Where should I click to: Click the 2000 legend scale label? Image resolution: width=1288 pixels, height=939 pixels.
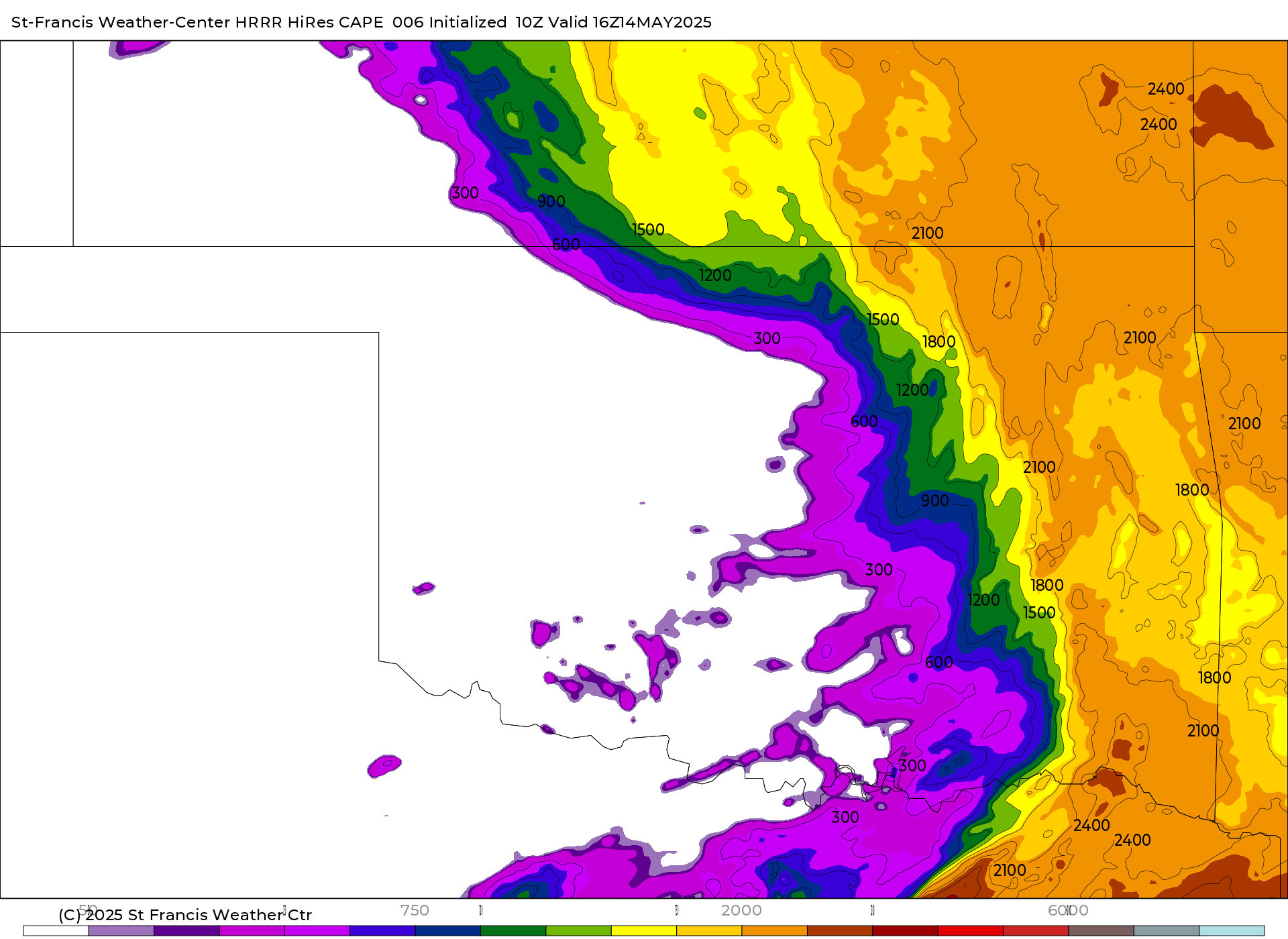(741, 910)
